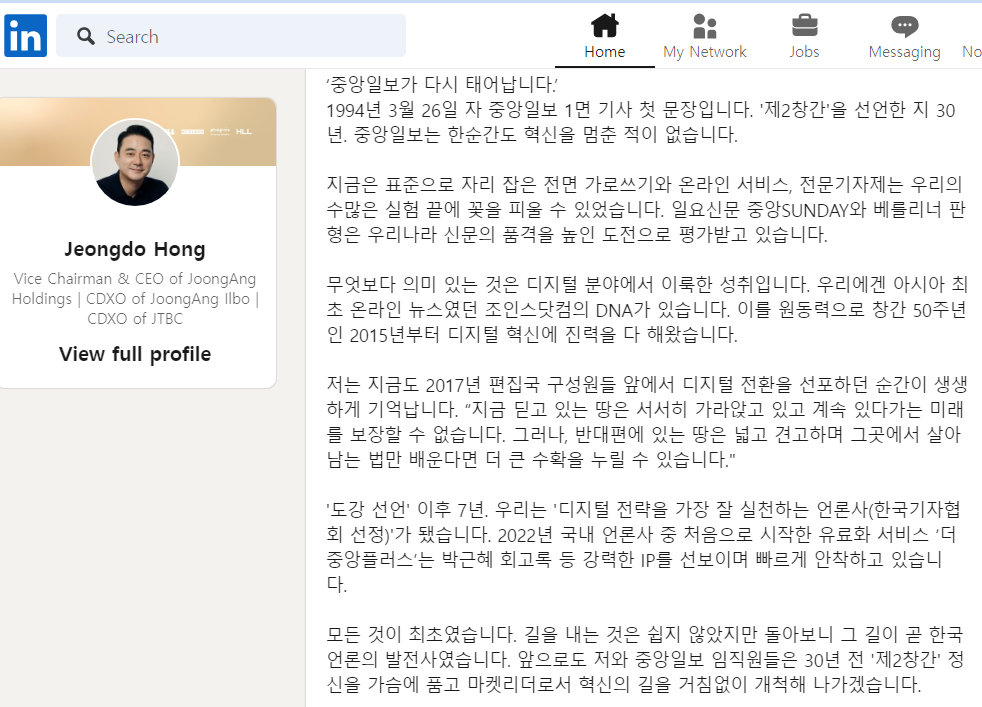Open Jeongdo Hong's profile photo

pyautogui.click(x=135, y=162)
